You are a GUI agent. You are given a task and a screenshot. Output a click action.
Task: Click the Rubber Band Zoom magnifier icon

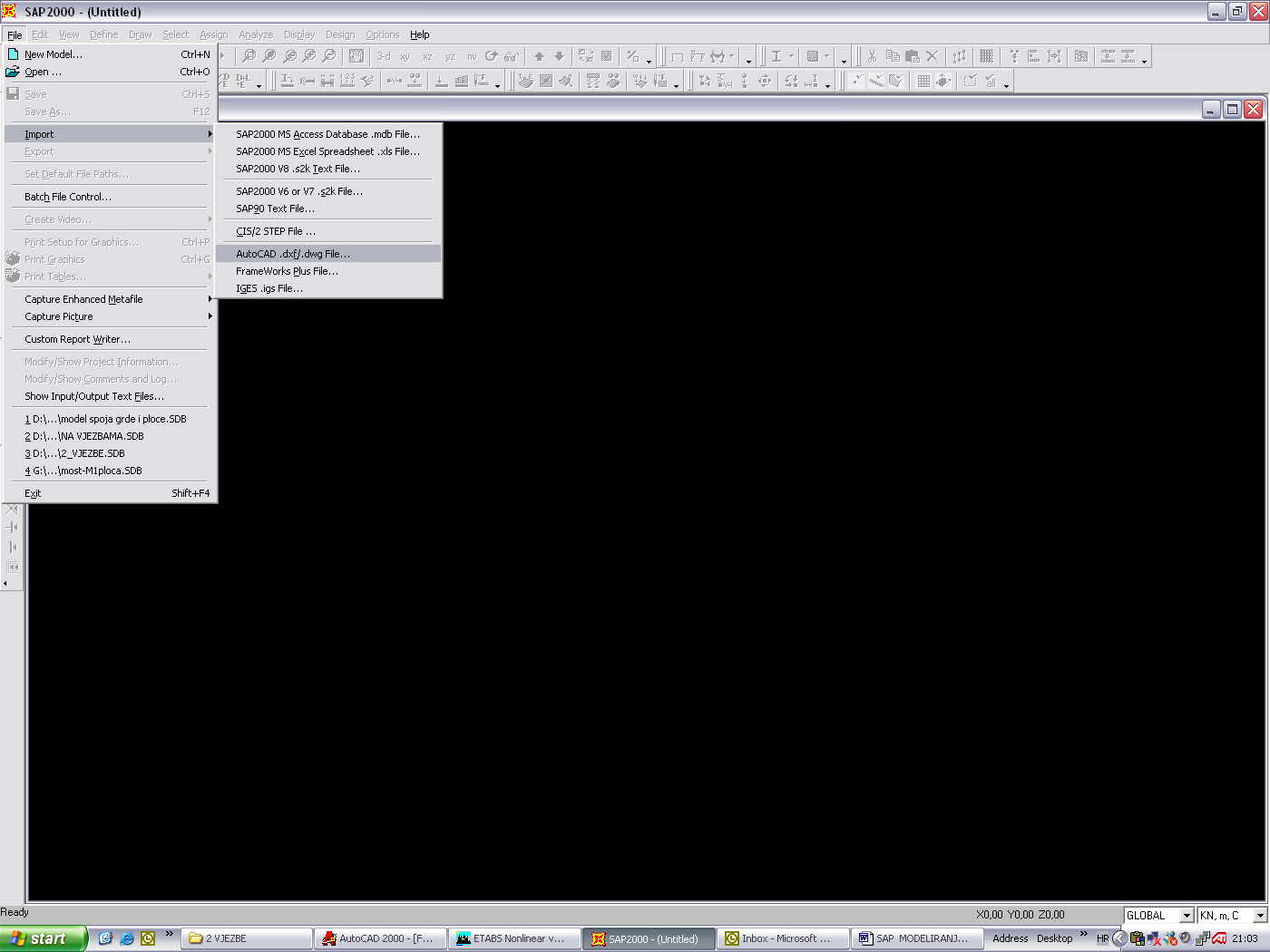tap(249, 56)
